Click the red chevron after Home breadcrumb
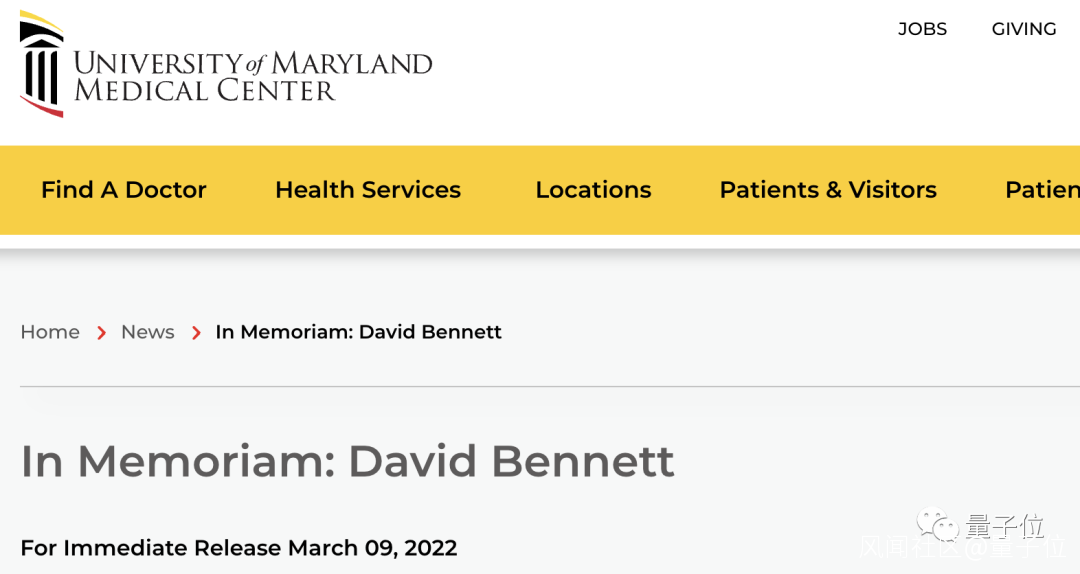 [x=101, y=333]
